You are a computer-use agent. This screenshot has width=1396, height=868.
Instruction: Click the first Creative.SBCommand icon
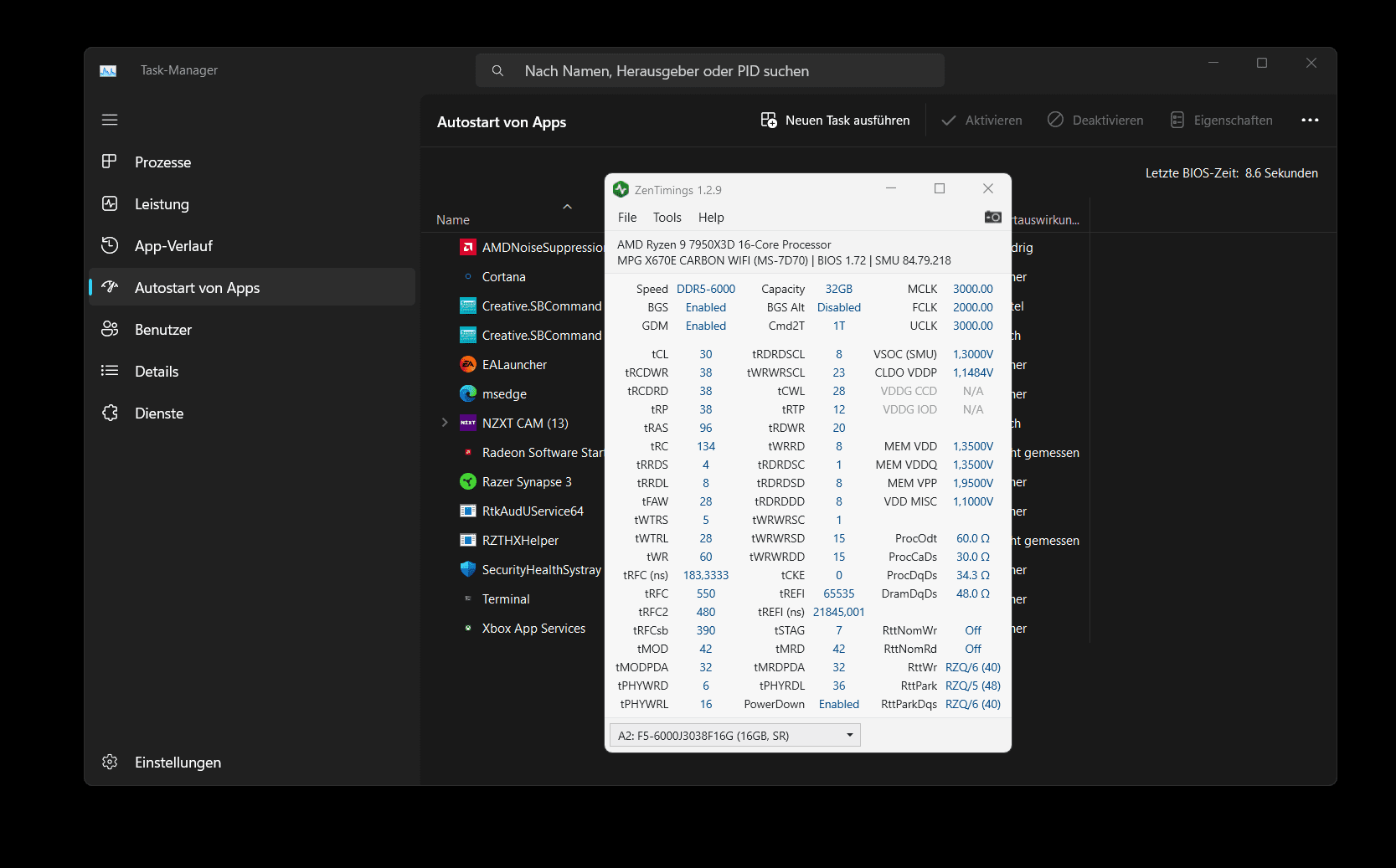point(468,306)
